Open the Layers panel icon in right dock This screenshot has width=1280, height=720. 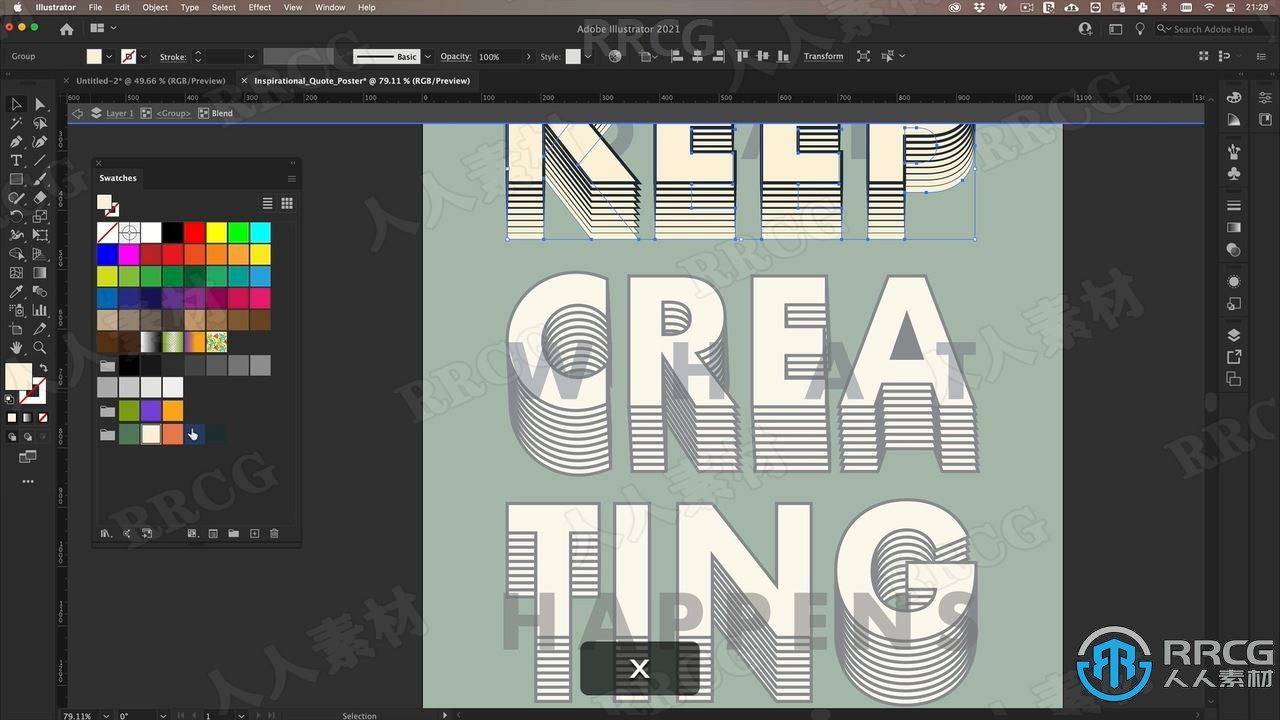pos(1234,335)
